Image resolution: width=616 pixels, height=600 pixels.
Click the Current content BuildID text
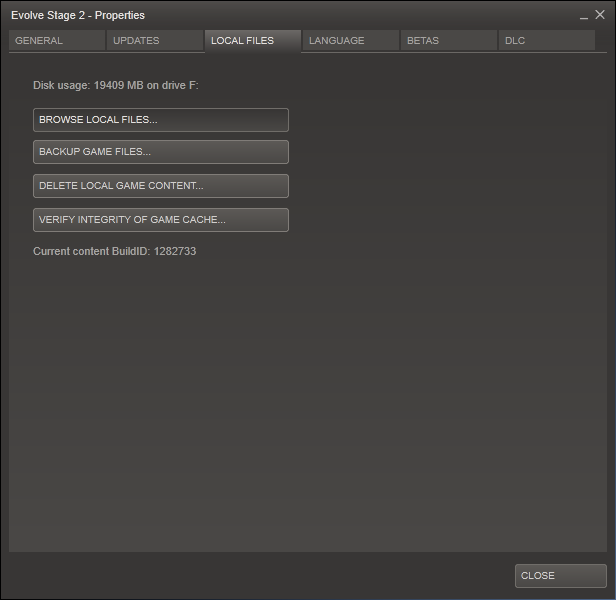[114, 251]
